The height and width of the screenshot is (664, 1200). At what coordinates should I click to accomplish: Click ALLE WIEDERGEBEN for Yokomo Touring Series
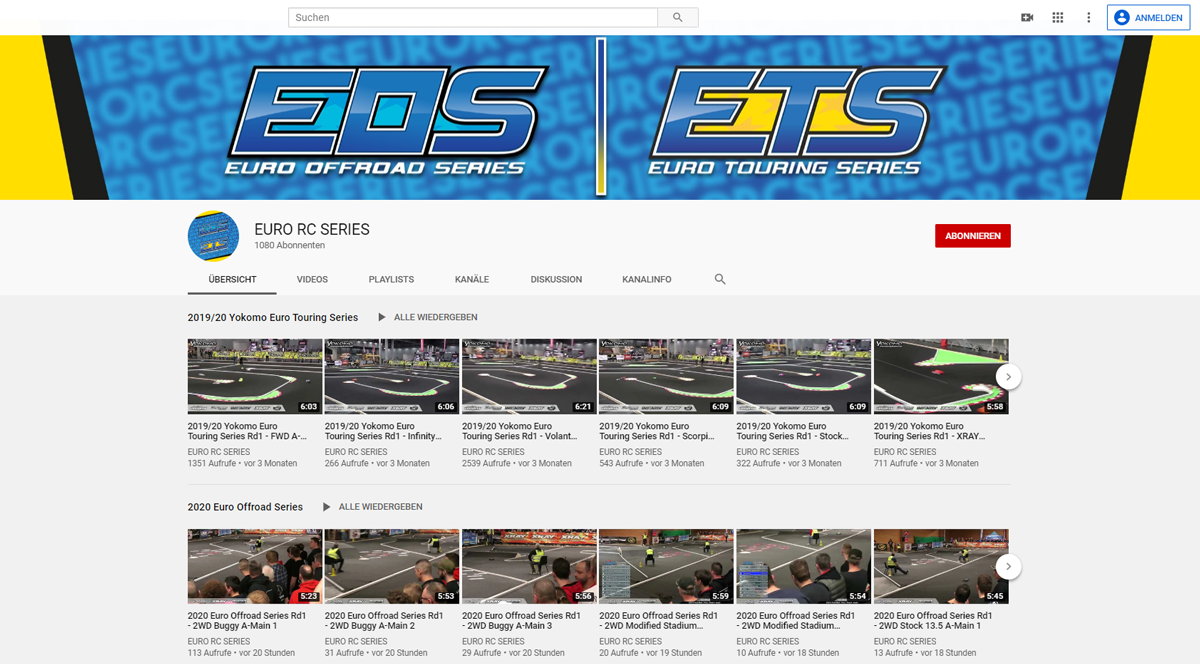pyautogui.click(x=436, y=317)
